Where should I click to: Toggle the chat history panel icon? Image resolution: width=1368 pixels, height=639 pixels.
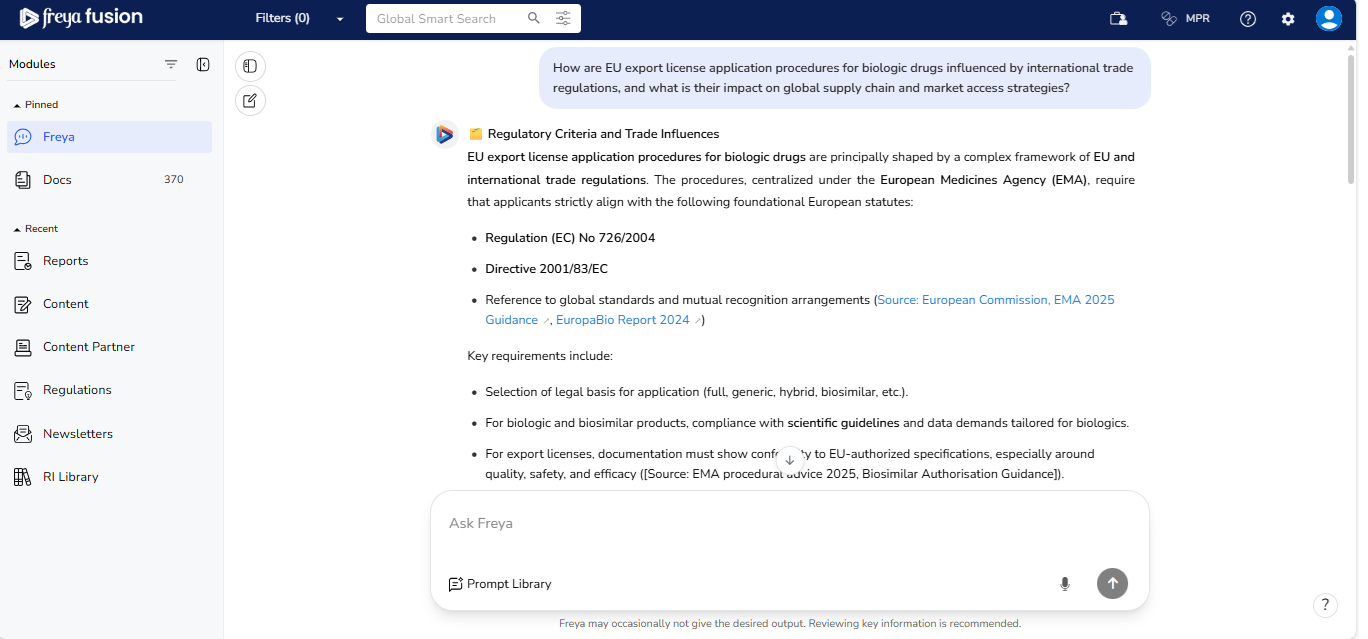[250, 66]
